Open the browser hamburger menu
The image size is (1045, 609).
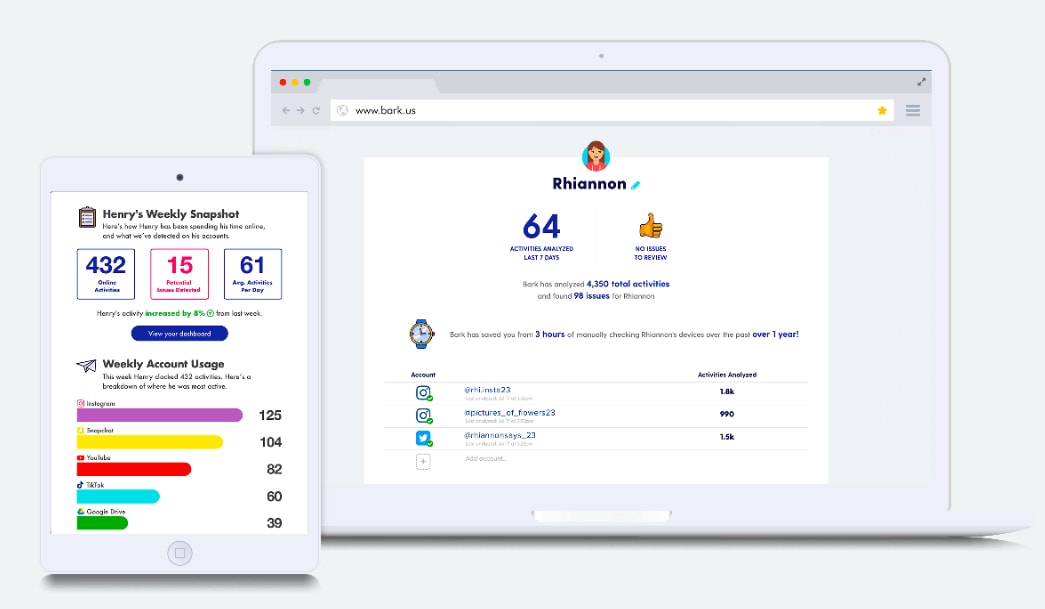click(x=912, y=110)
